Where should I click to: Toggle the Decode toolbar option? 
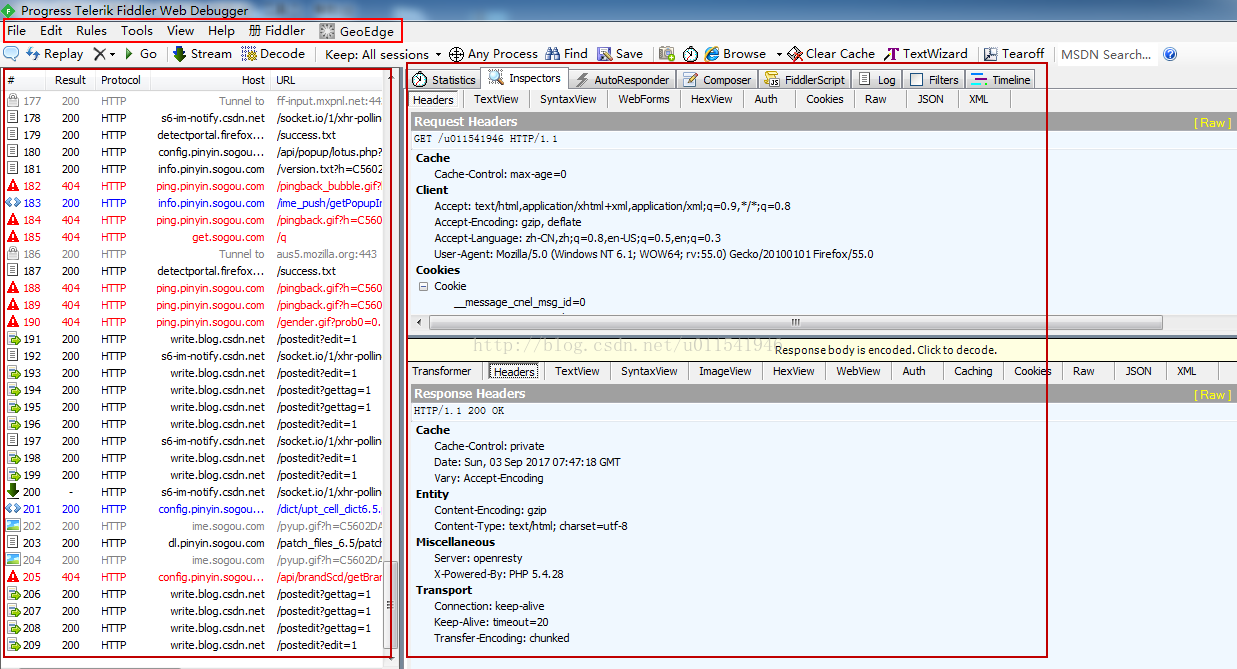[273, 54]
